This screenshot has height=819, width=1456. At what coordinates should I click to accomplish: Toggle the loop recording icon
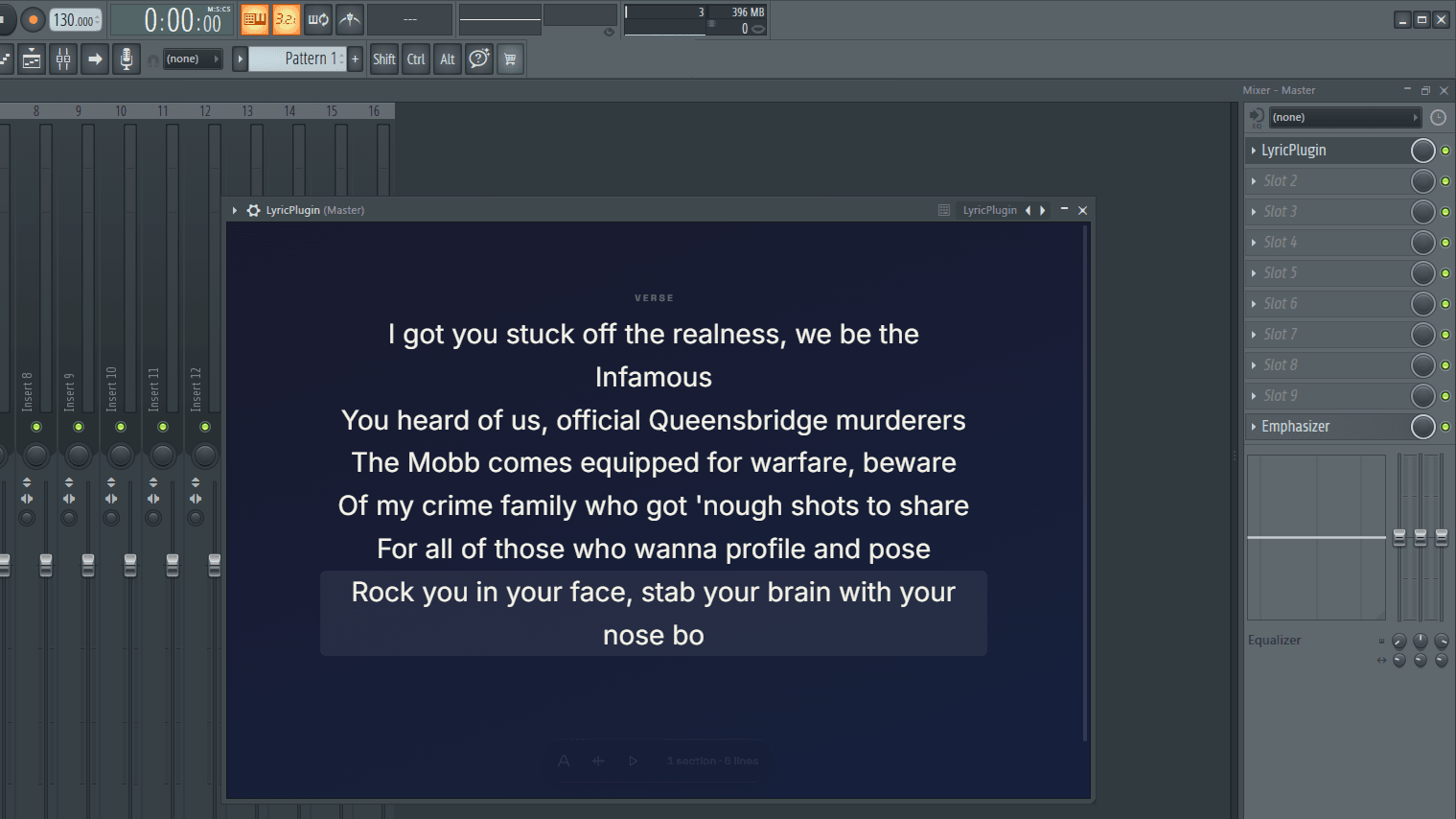coord(318,19)
